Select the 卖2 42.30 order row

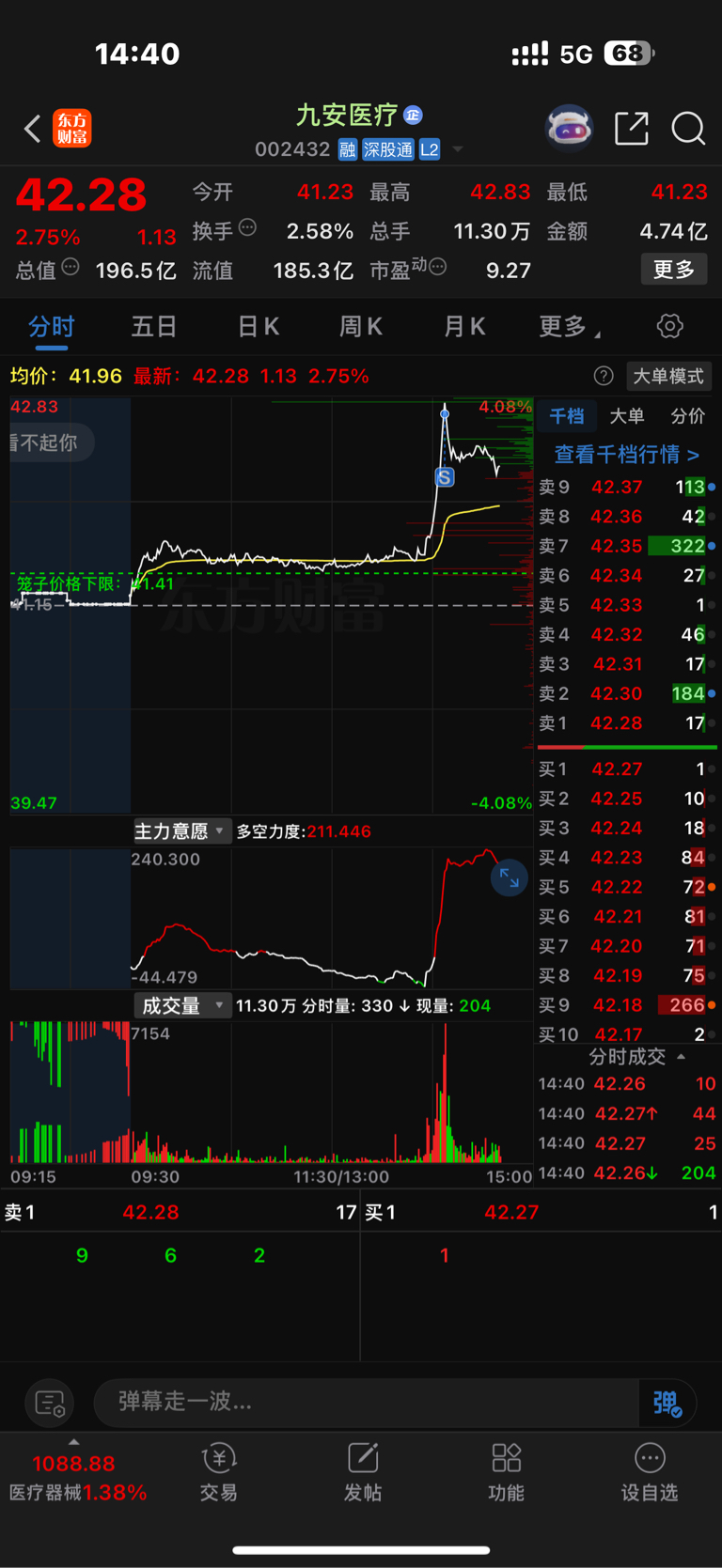point(627,693)
